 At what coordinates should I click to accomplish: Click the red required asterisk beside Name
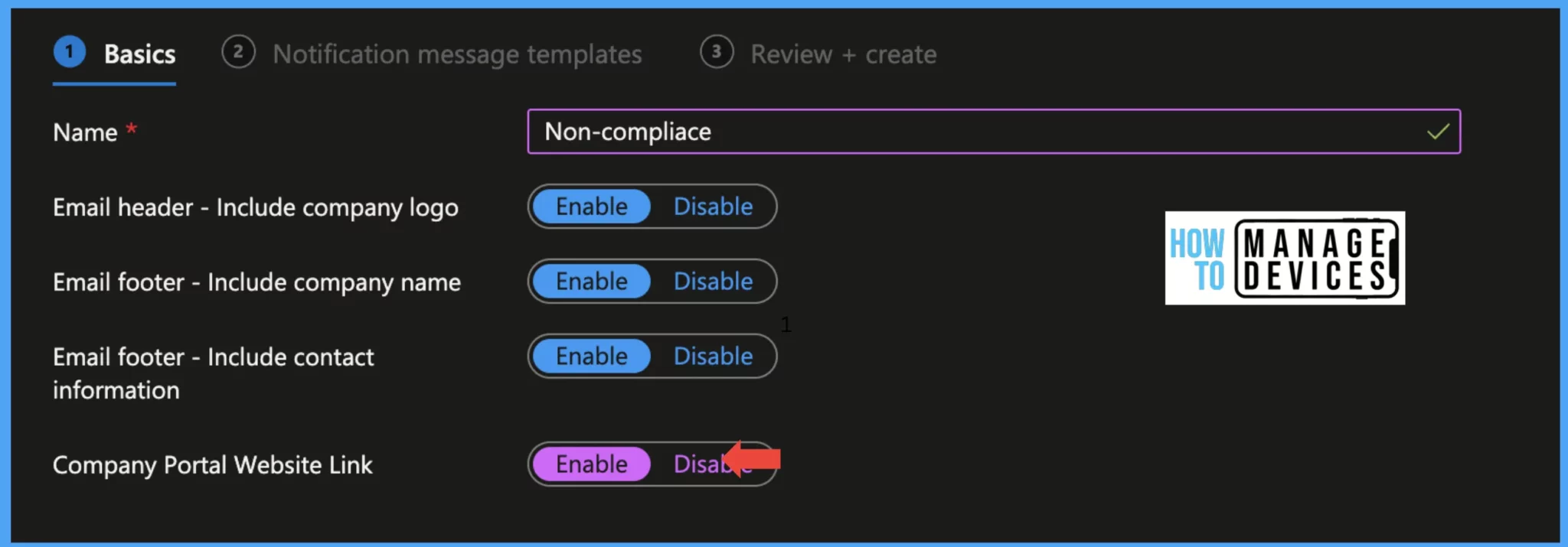coord(132,129)
